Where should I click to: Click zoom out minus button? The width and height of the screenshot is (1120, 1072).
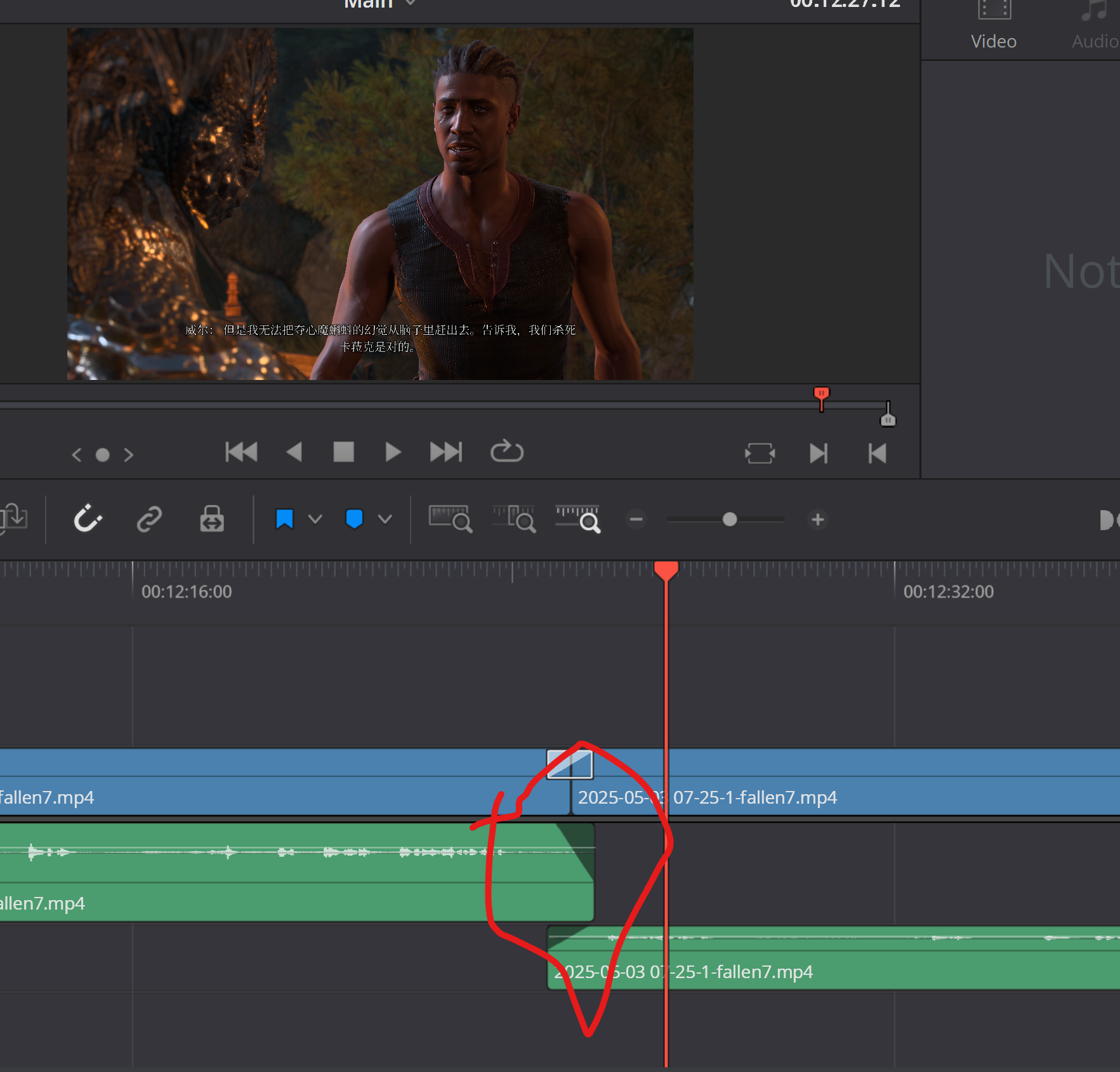click(636, 520)
